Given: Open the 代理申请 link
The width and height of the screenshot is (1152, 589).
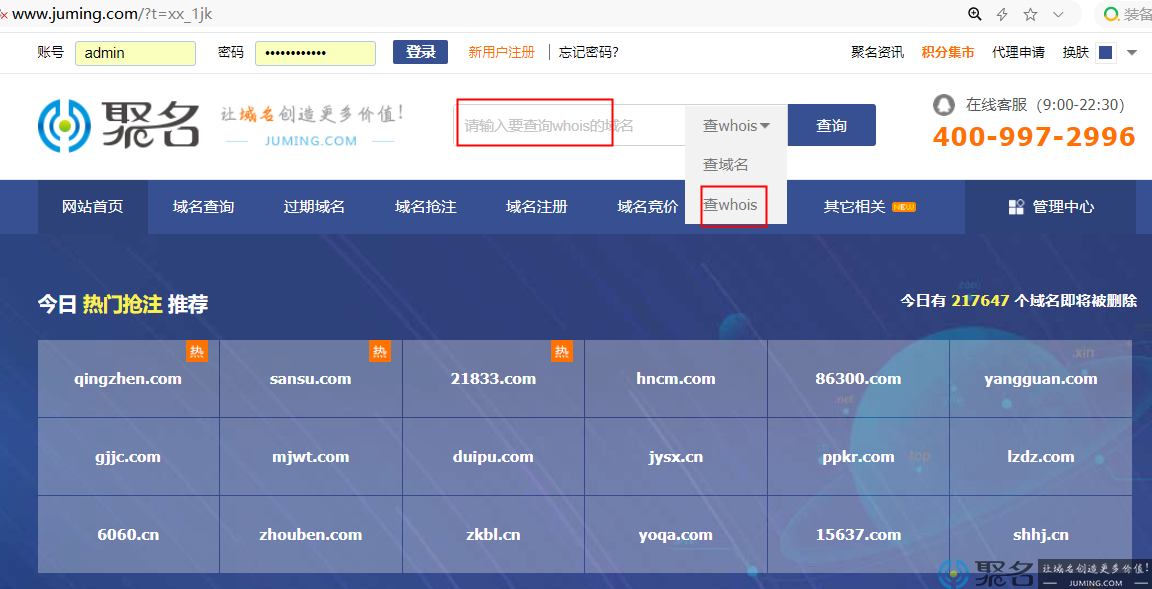Looking at the screenshot, I should click(1018, 52).
